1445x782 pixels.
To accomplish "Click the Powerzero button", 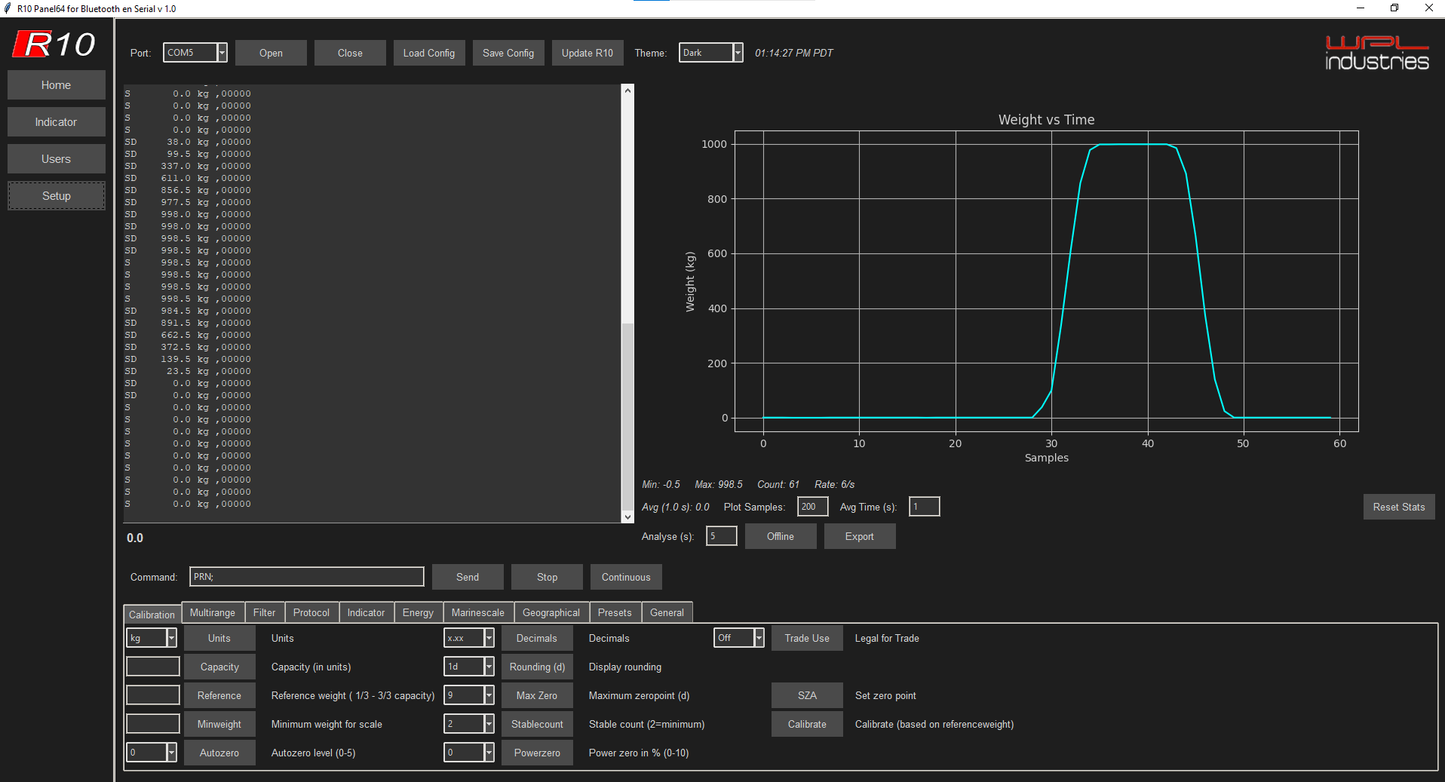I will point(537,752).
